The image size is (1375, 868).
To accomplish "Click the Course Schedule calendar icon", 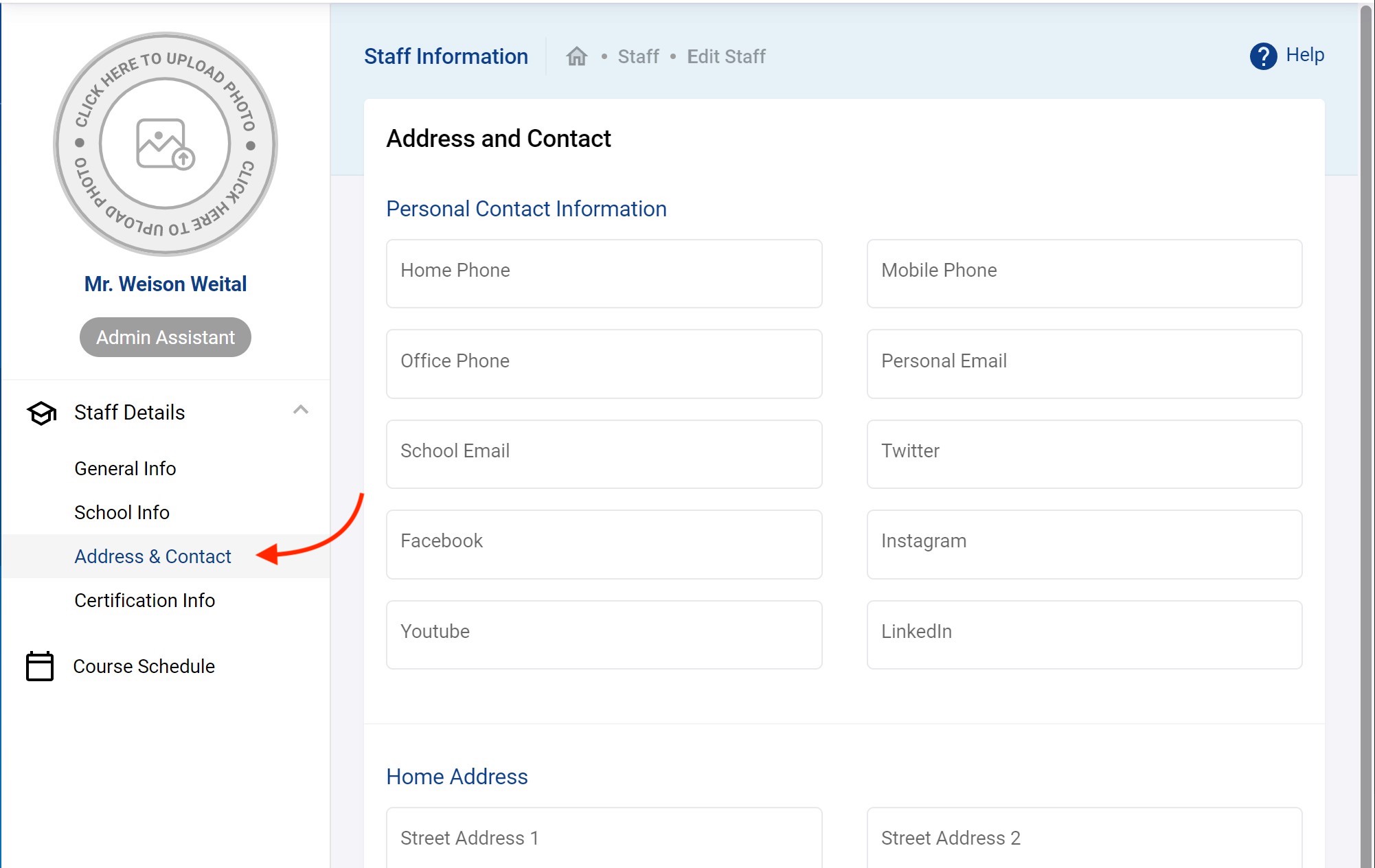I will [x=40, y=666].
